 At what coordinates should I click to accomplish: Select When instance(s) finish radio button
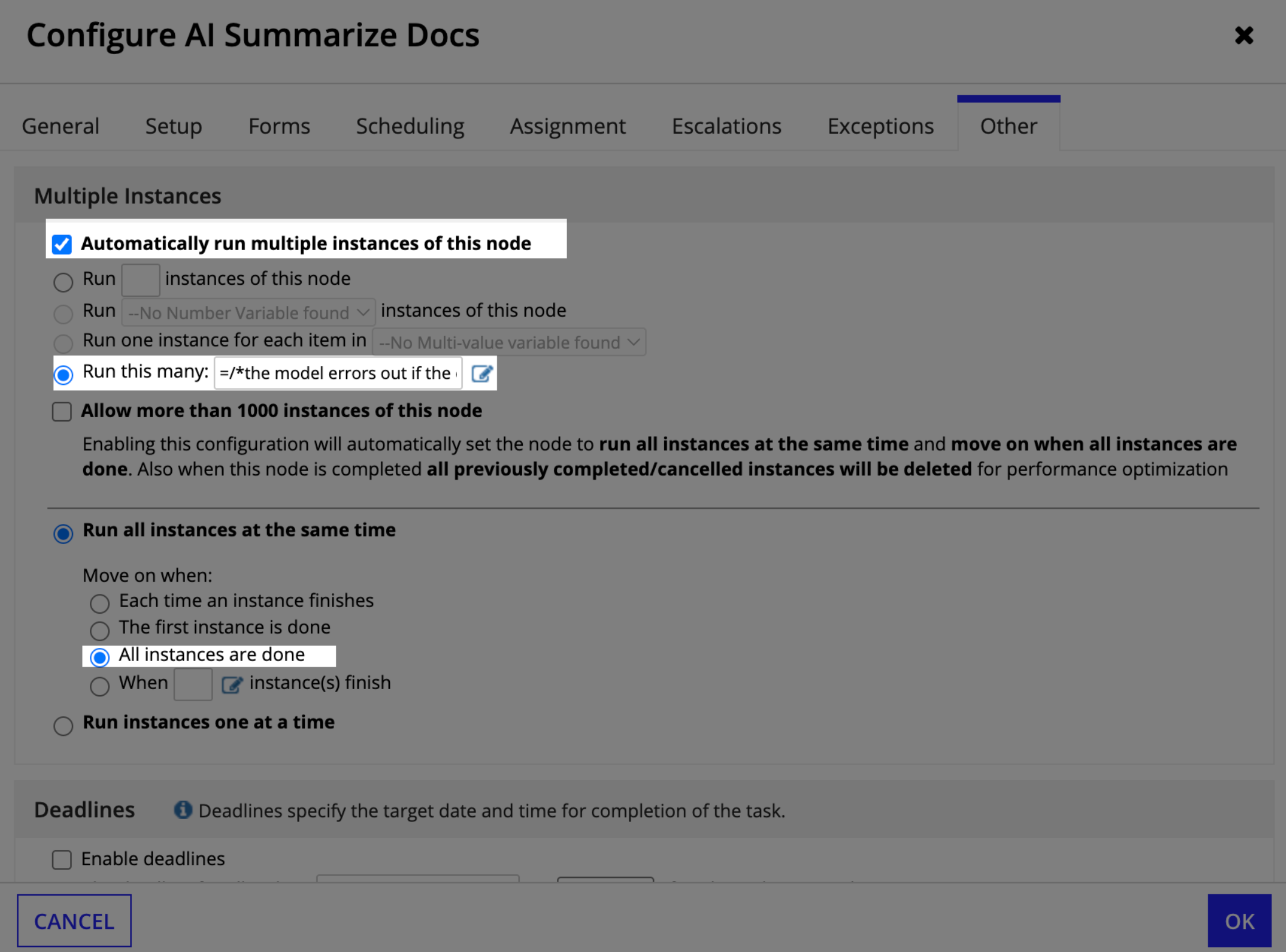100,686
